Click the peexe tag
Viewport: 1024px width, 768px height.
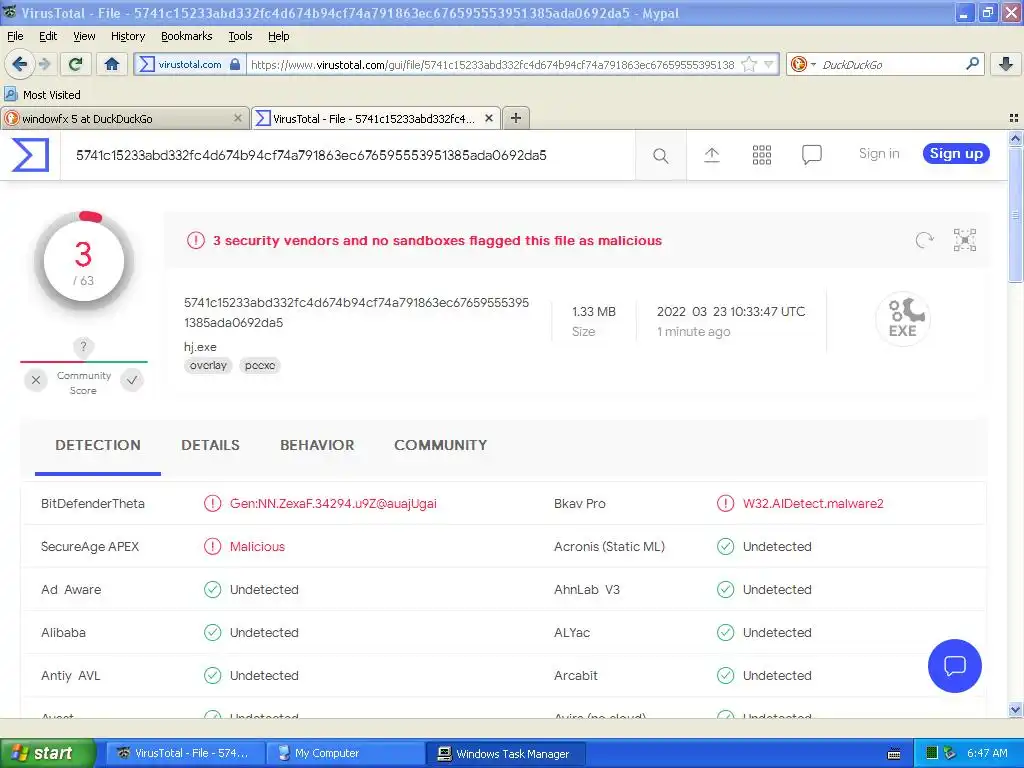[260, 365]
